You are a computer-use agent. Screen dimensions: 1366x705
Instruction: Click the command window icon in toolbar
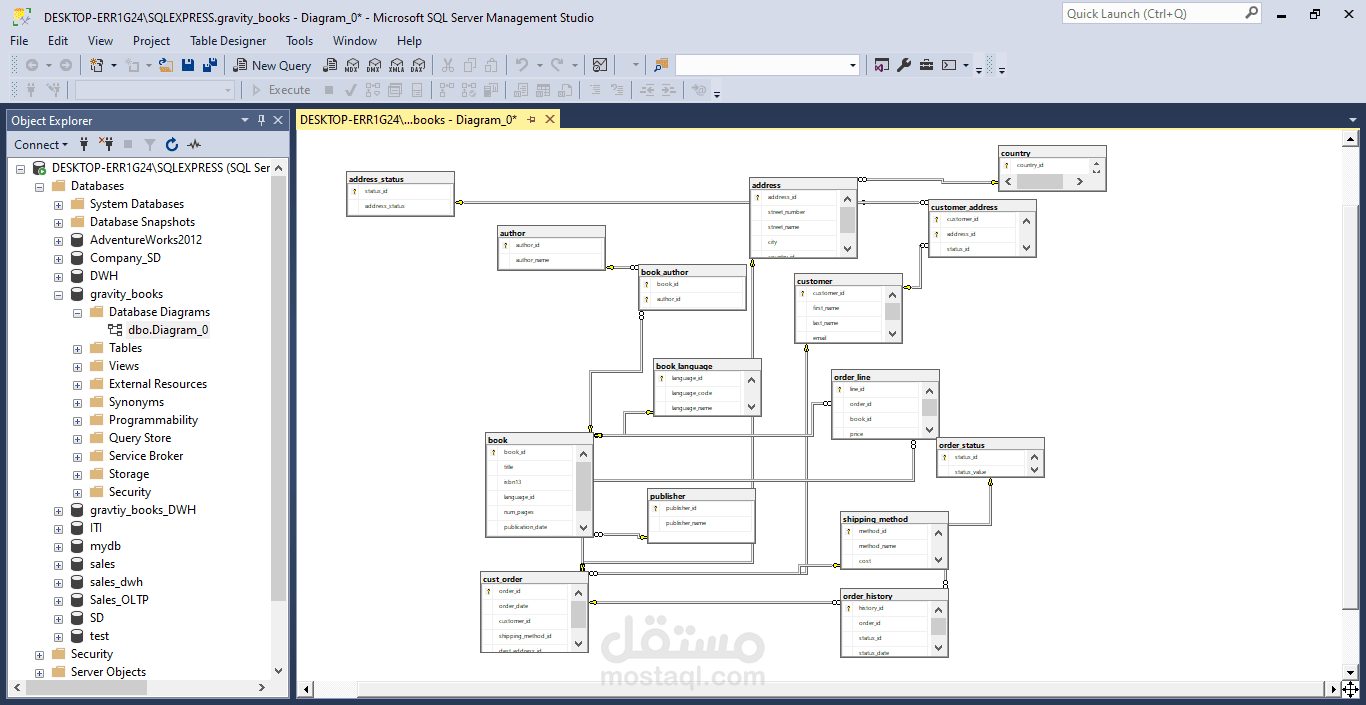click(949, 65)
